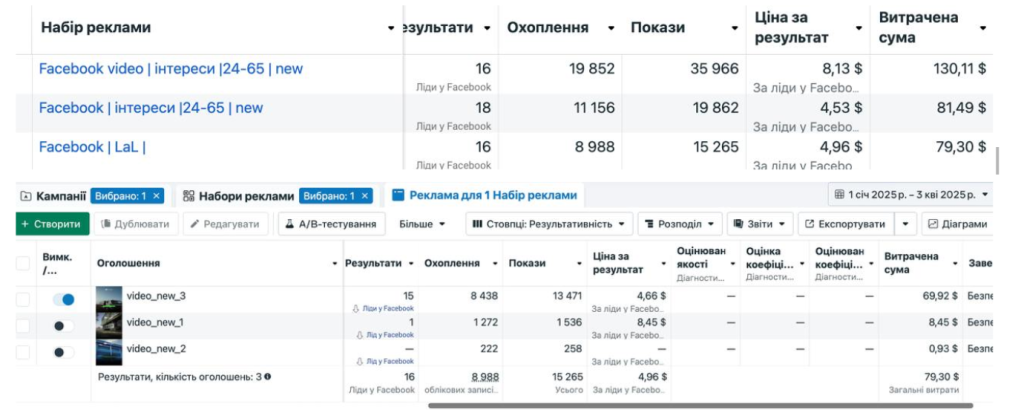Click the Дублювати button

[x=136, y=224]
